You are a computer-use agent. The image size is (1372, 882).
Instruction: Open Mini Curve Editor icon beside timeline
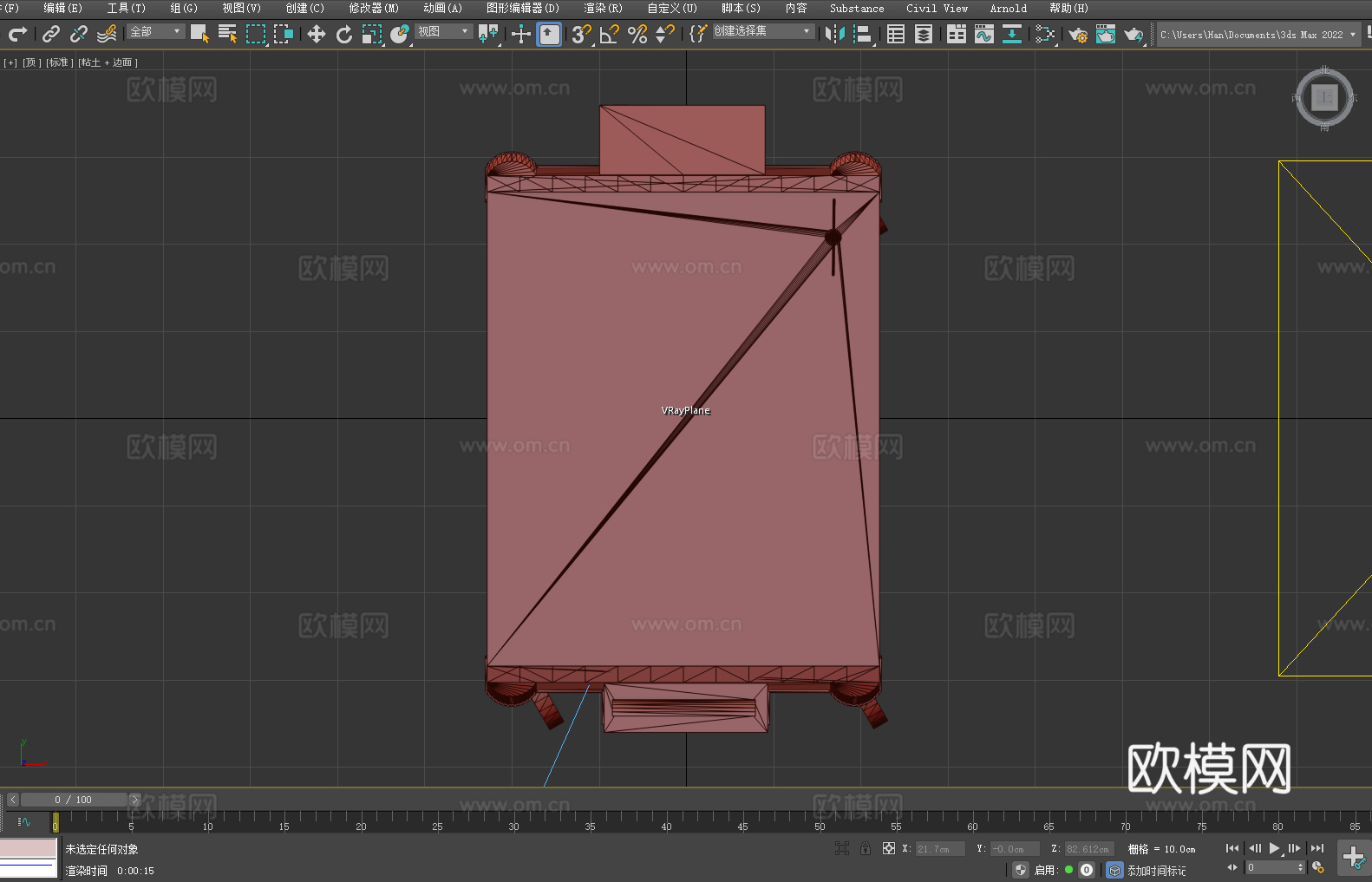24,821
